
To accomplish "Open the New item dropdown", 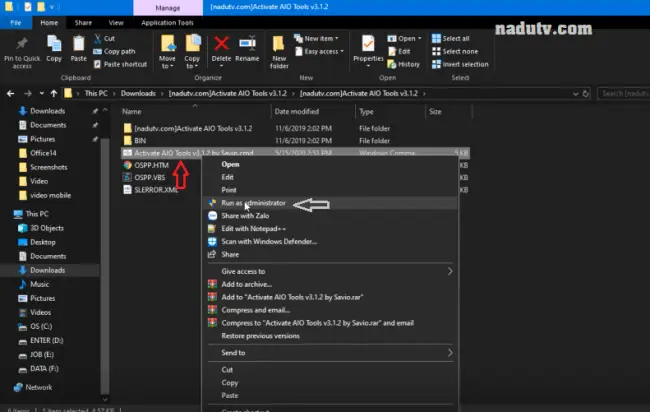I will click(x=316, y=39).
